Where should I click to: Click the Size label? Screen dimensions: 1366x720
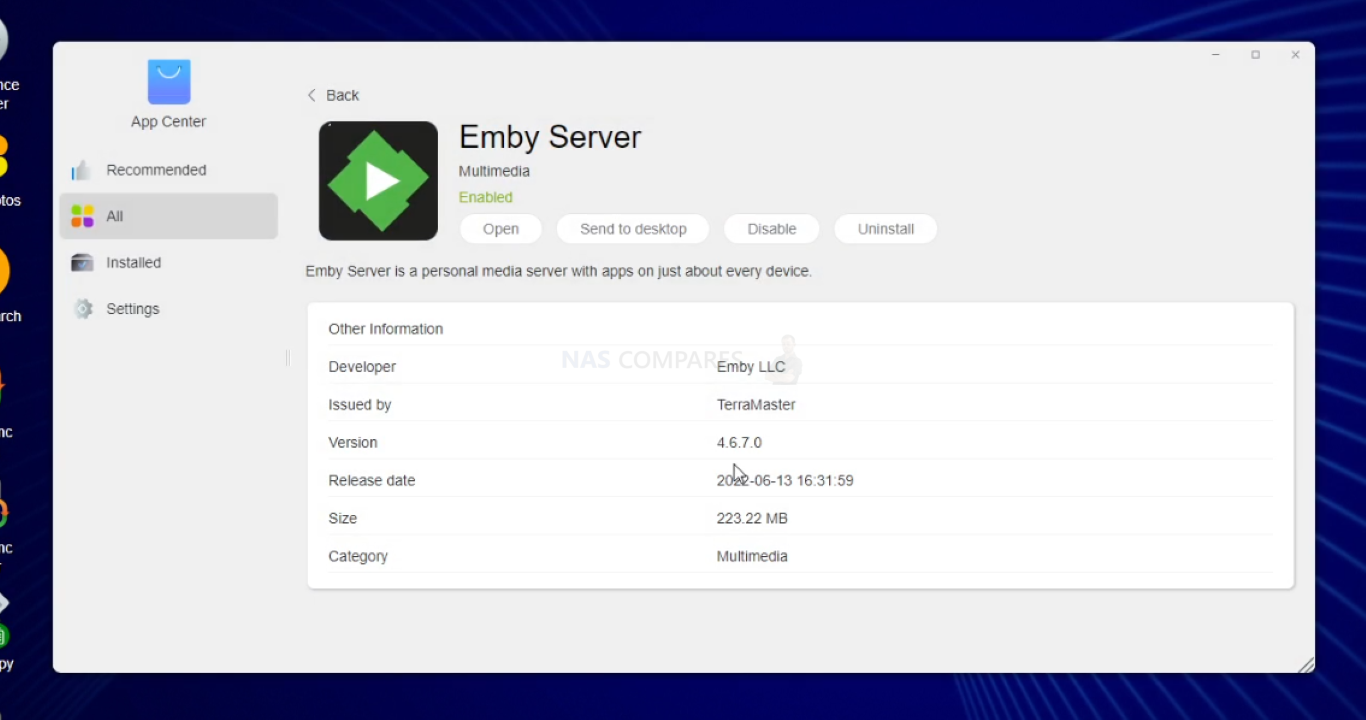point(343,518)
